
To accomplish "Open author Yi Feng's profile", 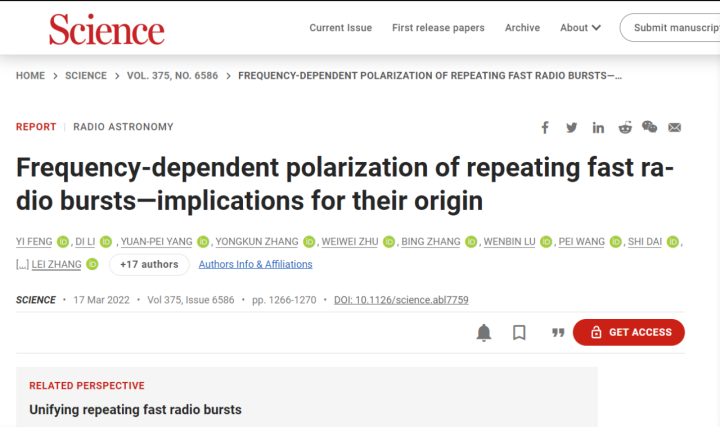I will click(34, 242).
